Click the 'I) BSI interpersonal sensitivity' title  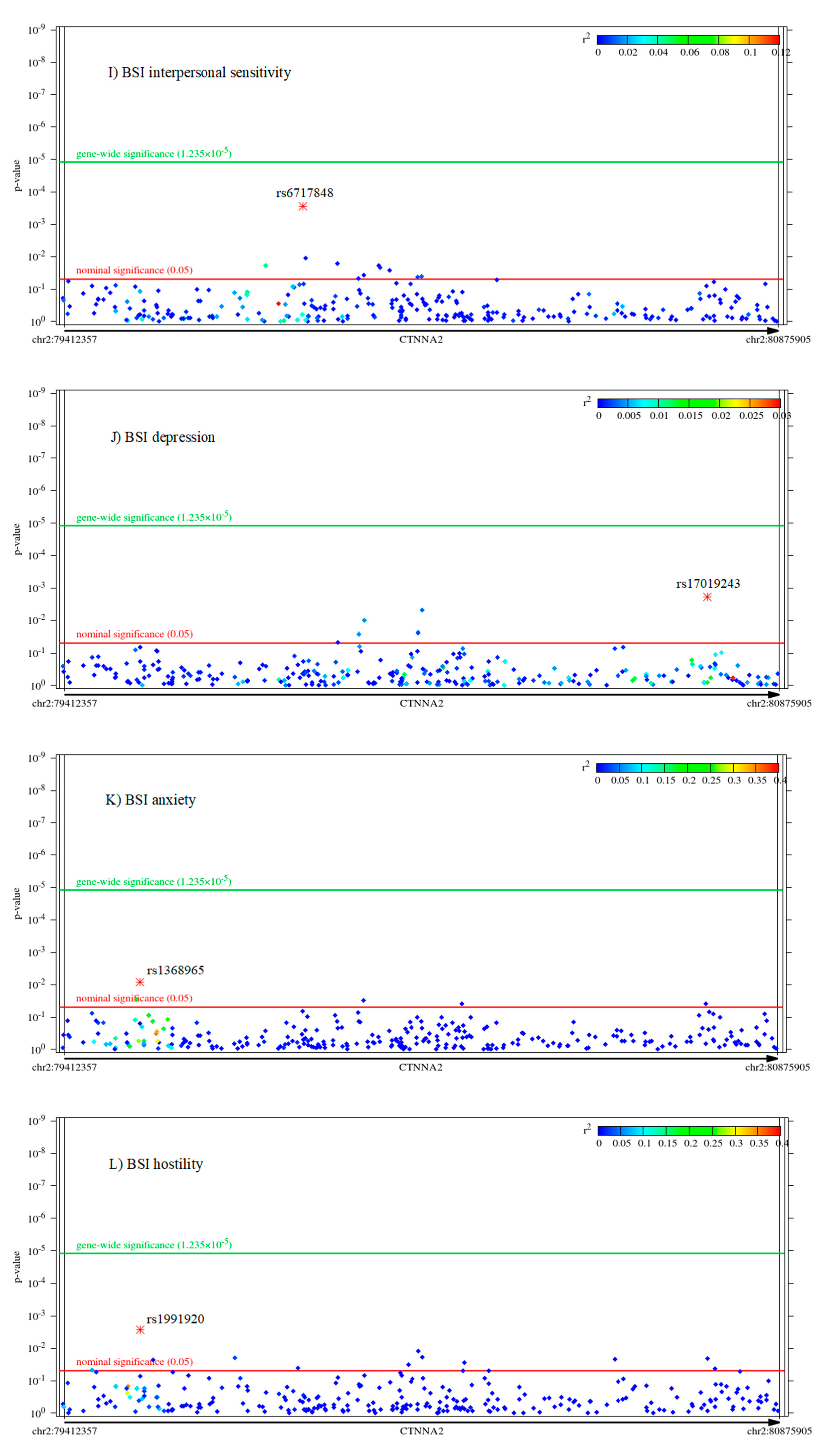point(200,73)
